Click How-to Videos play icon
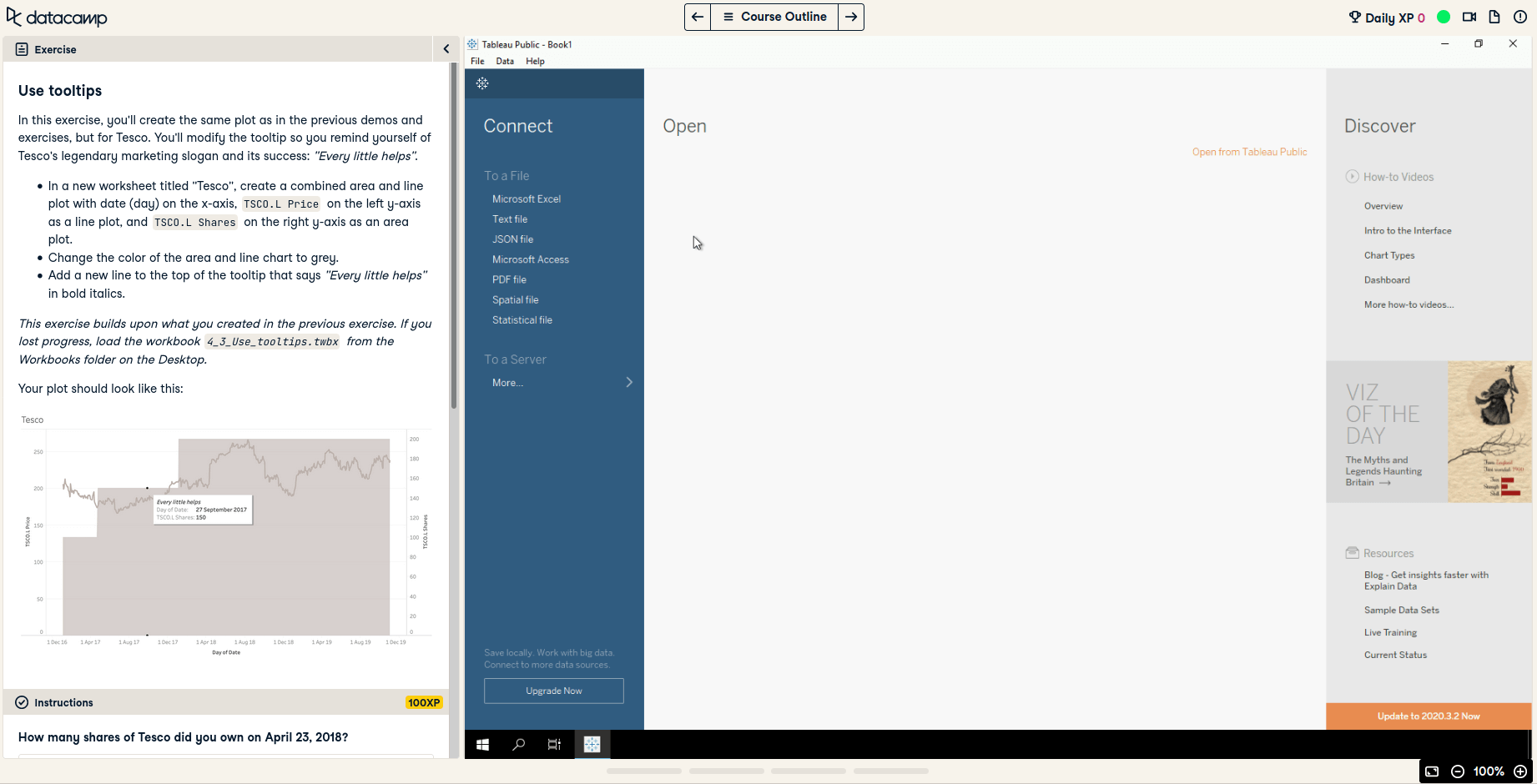 [1352, 176]
